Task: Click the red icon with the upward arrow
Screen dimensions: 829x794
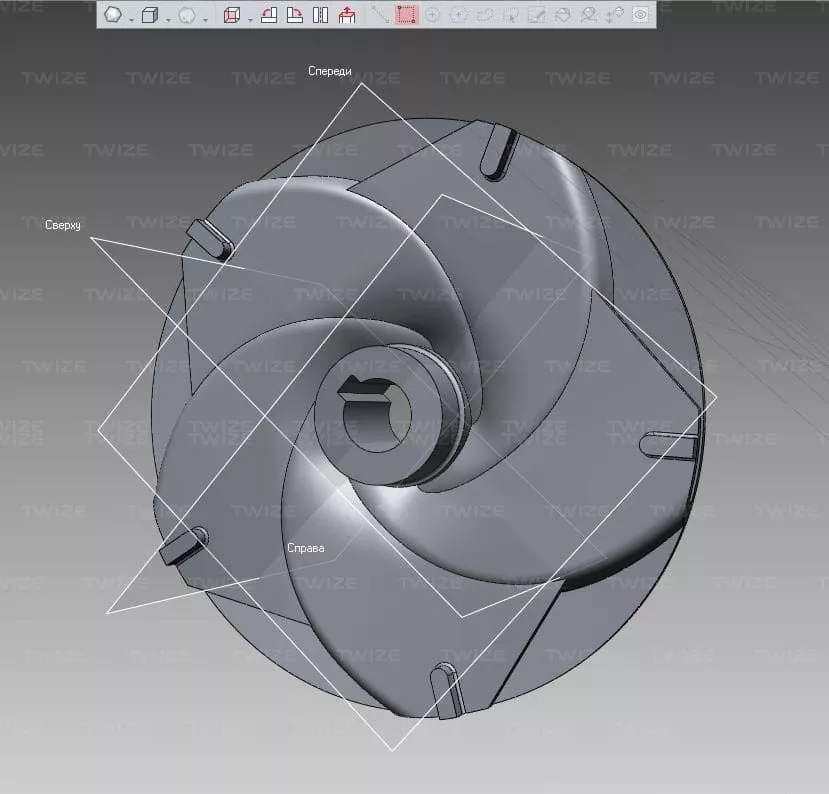Action: point(347,15)
